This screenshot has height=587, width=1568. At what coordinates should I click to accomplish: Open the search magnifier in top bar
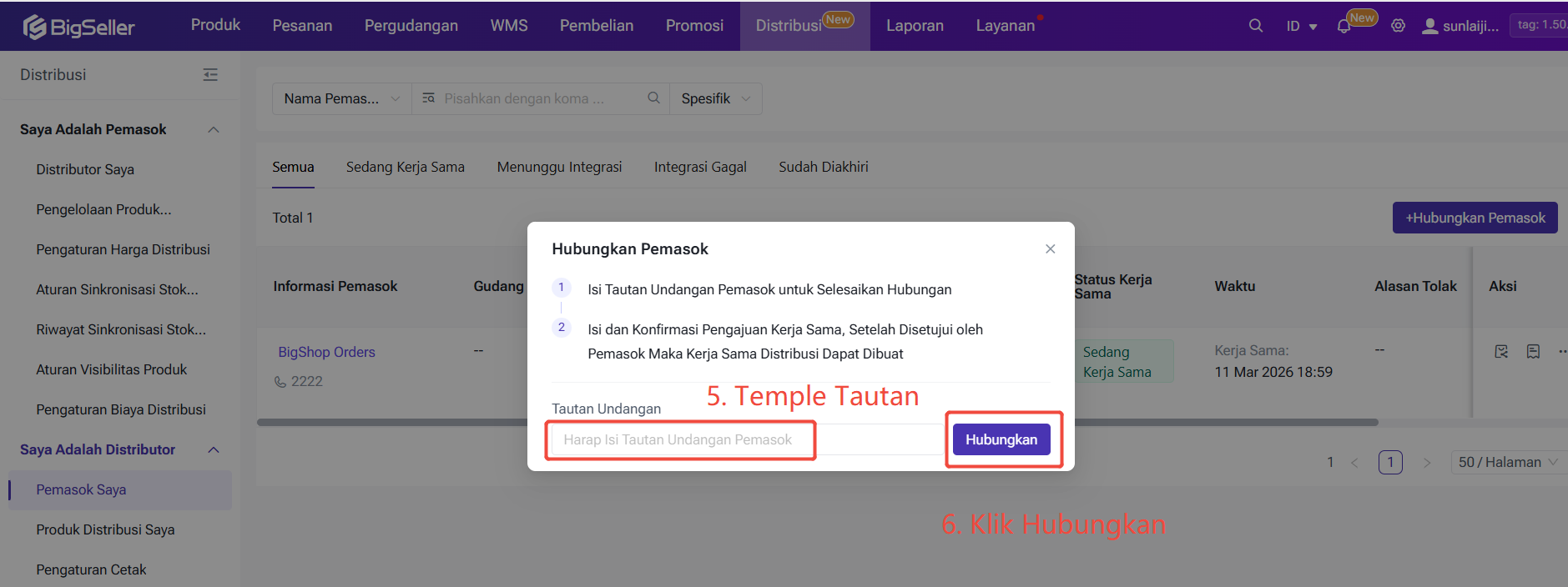(x=1255, y=26)
